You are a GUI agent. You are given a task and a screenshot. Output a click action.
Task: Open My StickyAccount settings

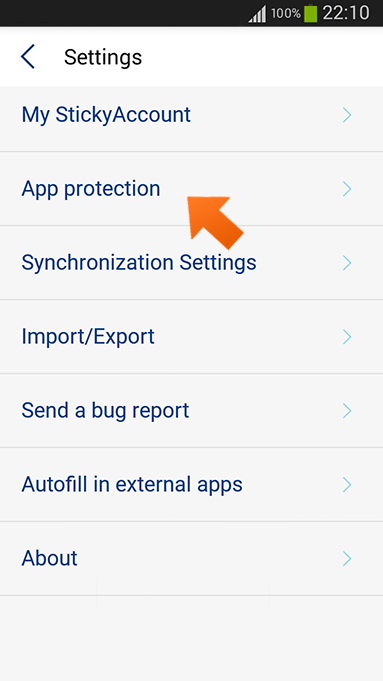pyautogui.click(x=192, y=115)
